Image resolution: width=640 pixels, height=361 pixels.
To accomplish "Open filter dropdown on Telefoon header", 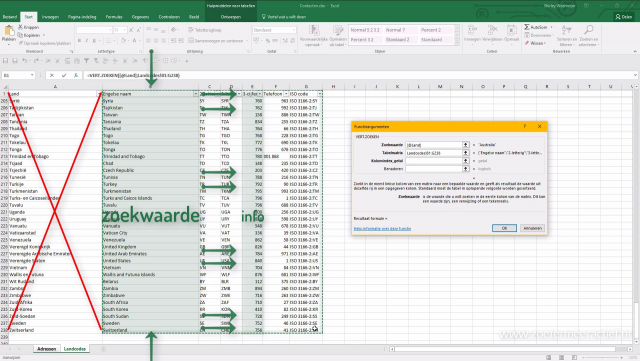I will click(286, 94).
